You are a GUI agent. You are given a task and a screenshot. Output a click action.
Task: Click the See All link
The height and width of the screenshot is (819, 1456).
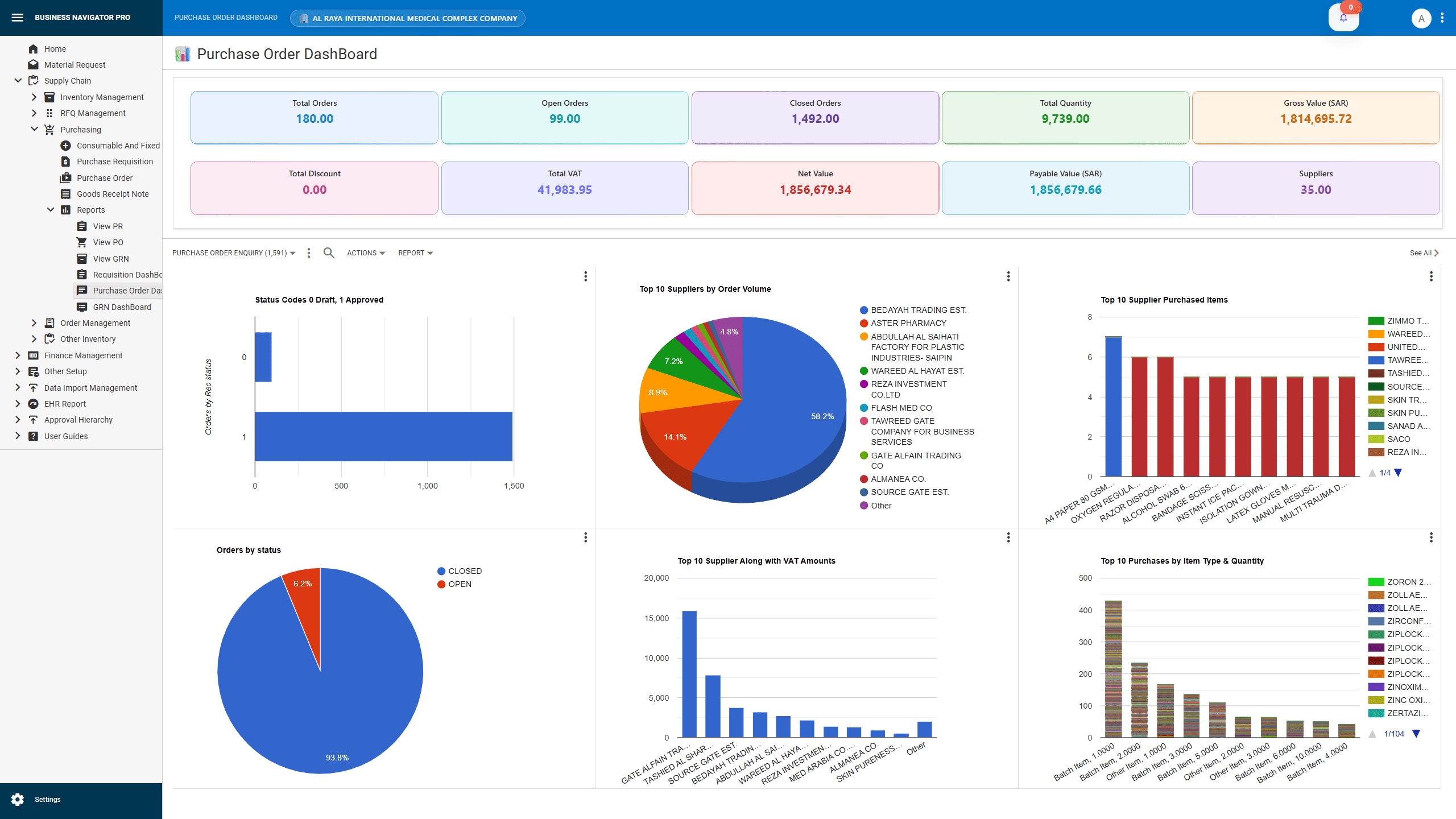tap(1422, 253)
